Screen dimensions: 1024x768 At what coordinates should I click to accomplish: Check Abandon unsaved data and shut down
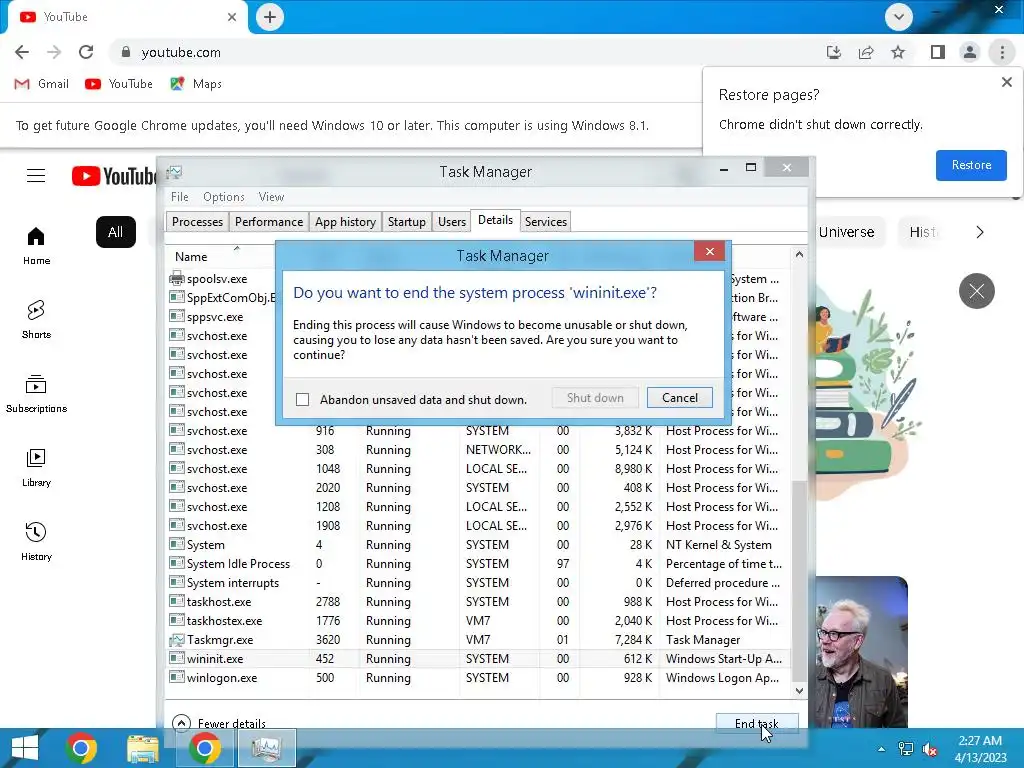(302, 399)
